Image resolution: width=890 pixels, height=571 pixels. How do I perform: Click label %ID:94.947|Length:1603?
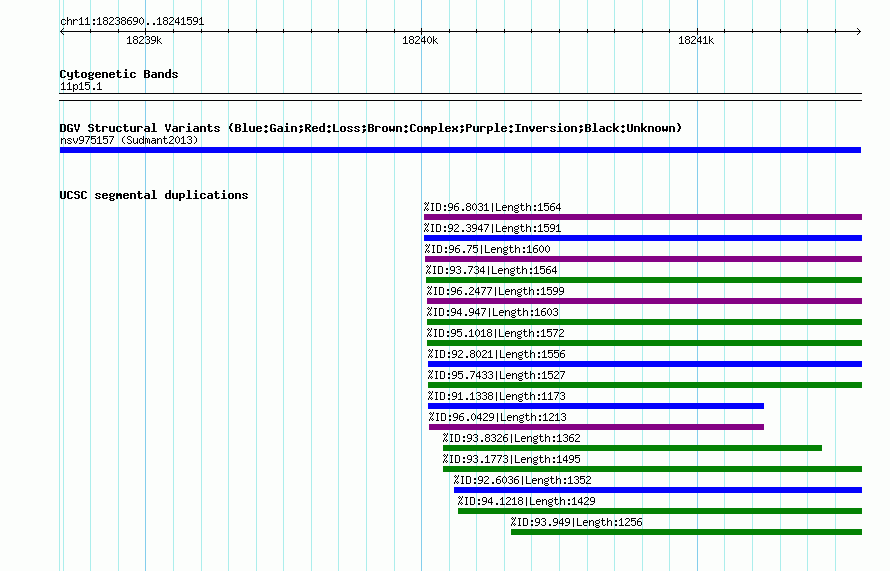pyautogui.click(x=493, y=312)
